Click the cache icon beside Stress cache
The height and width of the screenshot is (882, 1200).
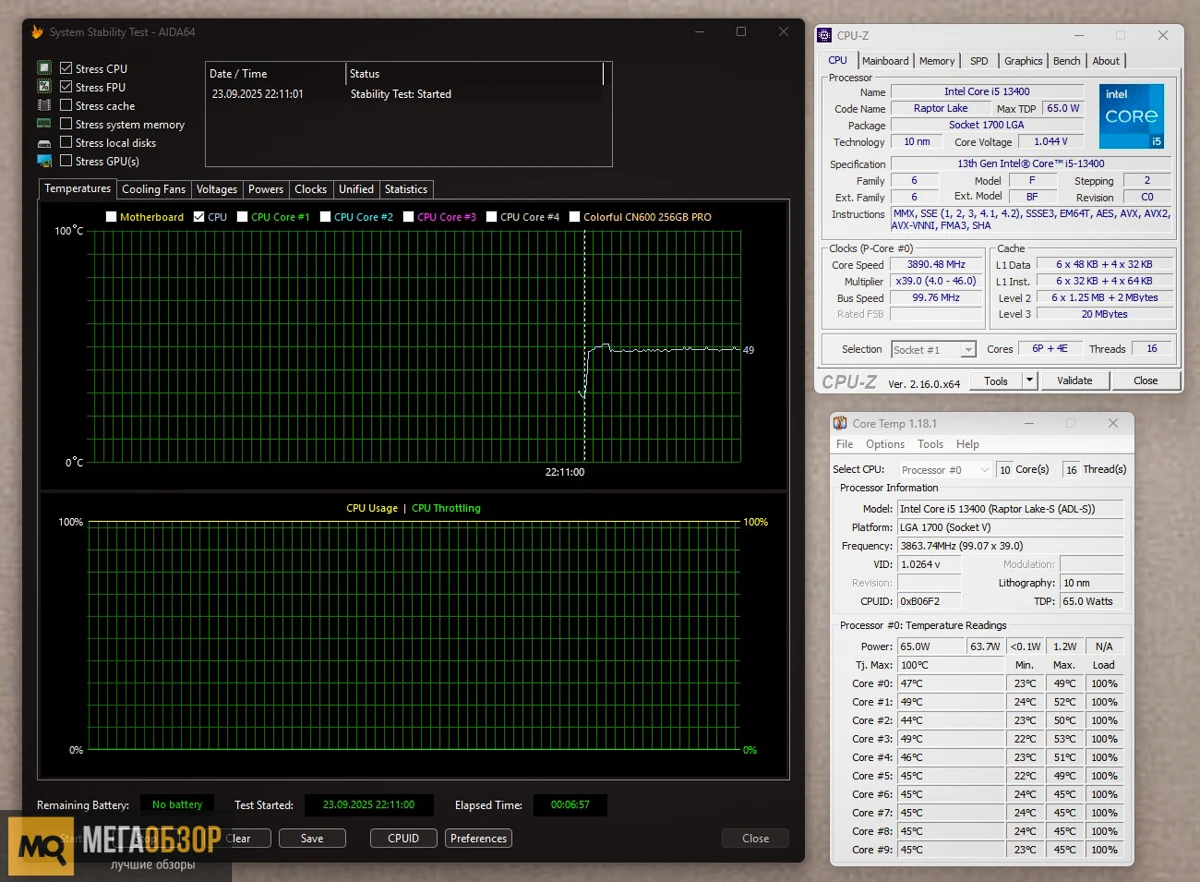click(x=44, y=105)
